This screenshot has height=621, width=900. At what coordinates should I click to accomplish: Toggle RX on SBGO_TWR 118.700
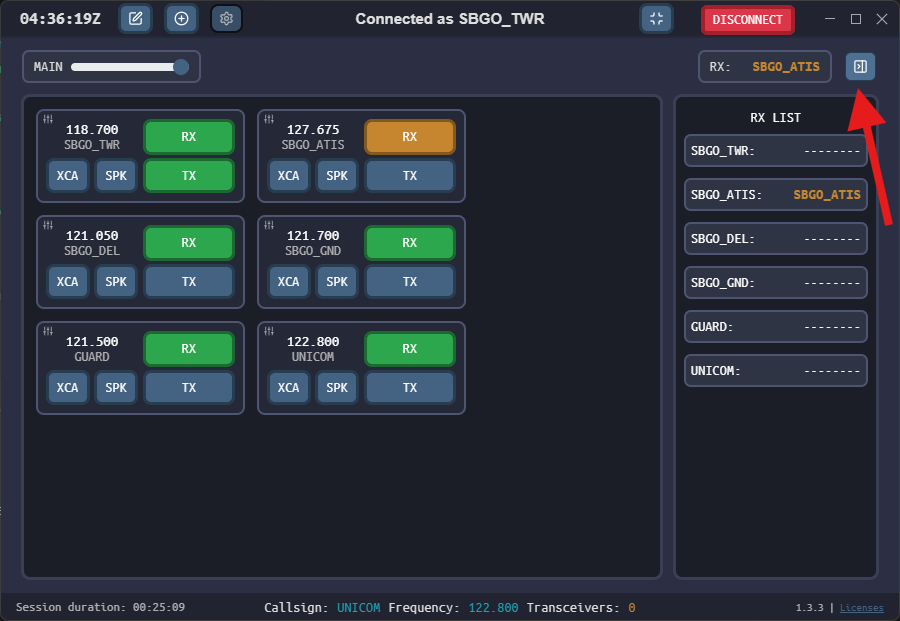pos(189,137)
